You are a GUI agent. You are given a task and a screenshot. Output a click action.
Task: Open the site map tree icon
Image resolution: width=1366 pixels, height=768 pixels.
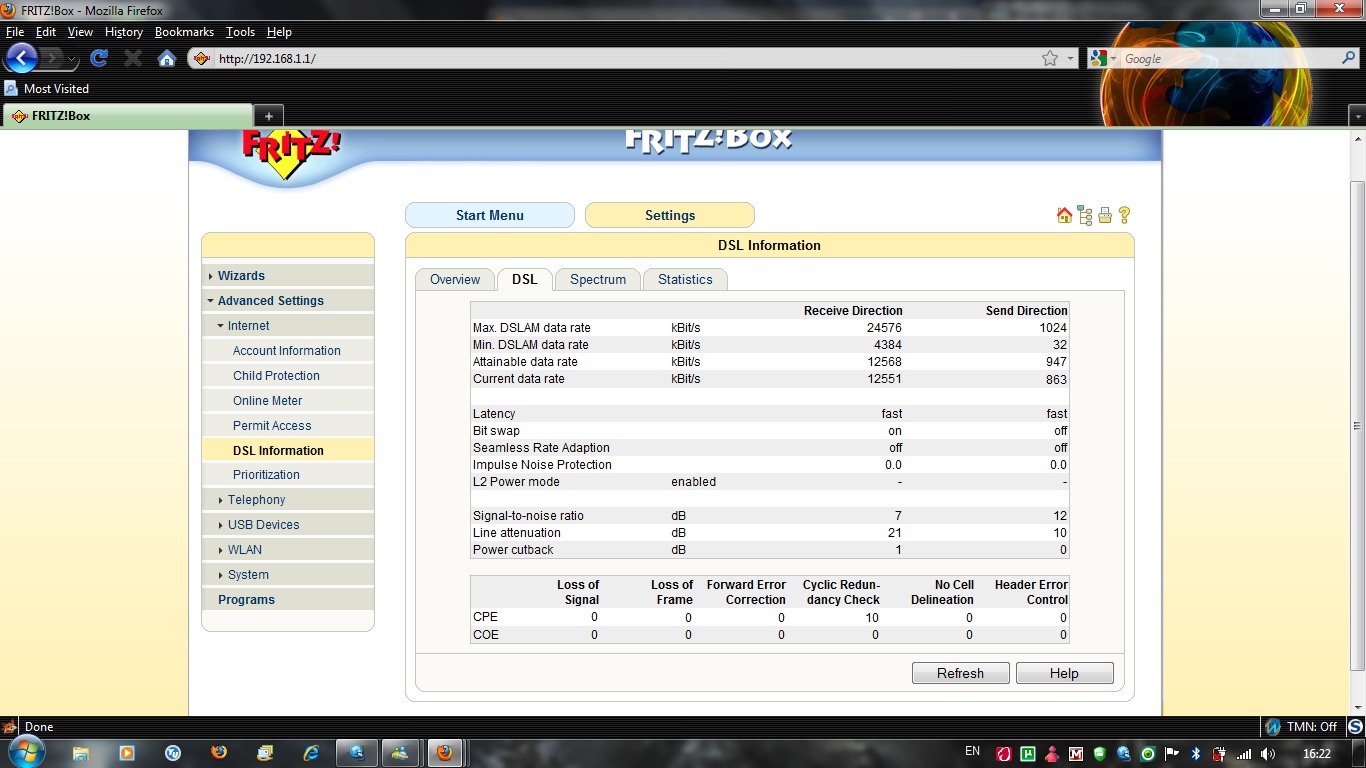click(x=1085, y=215)
